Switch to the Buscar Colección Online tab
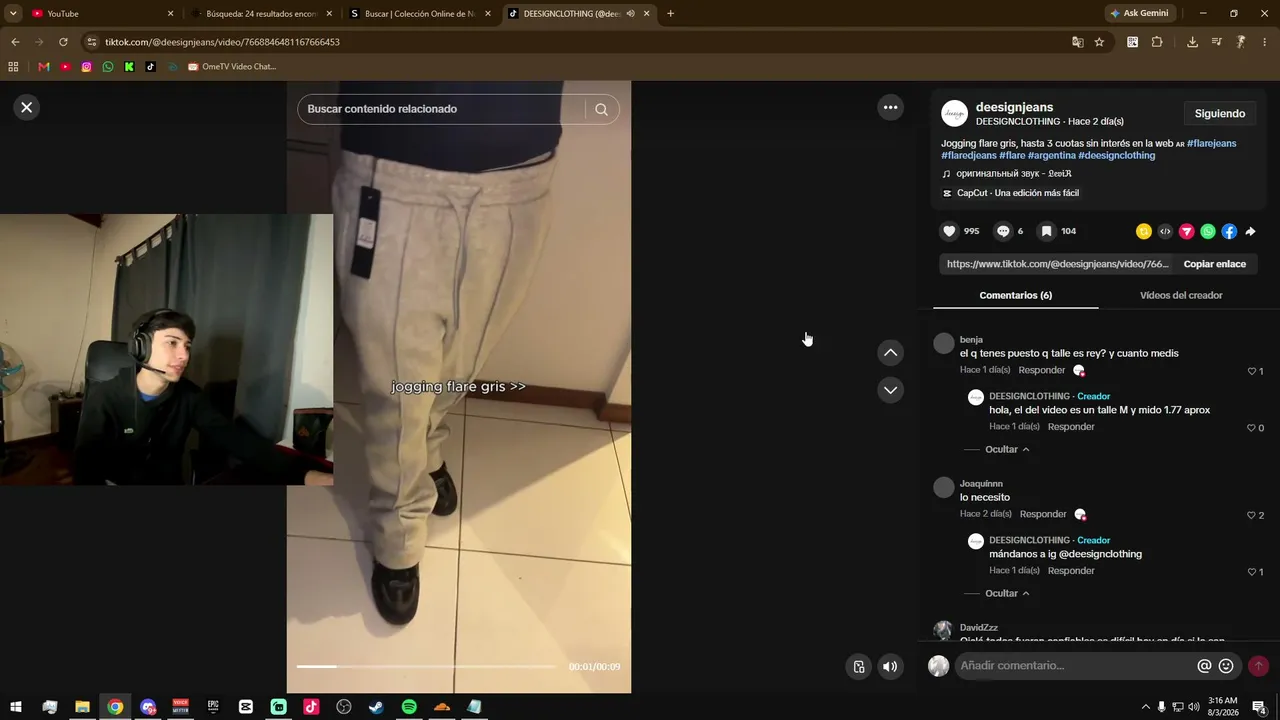This screenshot has width=1280, height=720. pos(419,14)
